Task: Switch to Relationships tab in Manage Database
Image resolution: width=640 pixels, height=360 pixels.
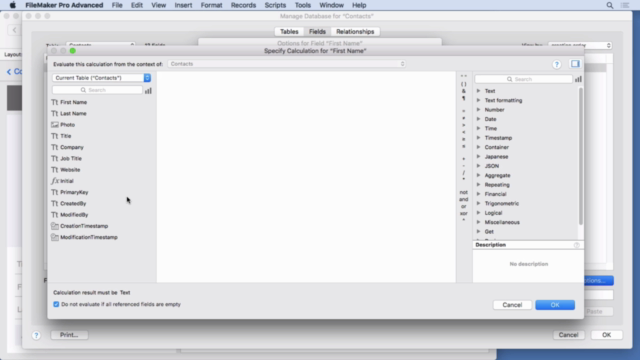Action: click(x=355, y=31)
